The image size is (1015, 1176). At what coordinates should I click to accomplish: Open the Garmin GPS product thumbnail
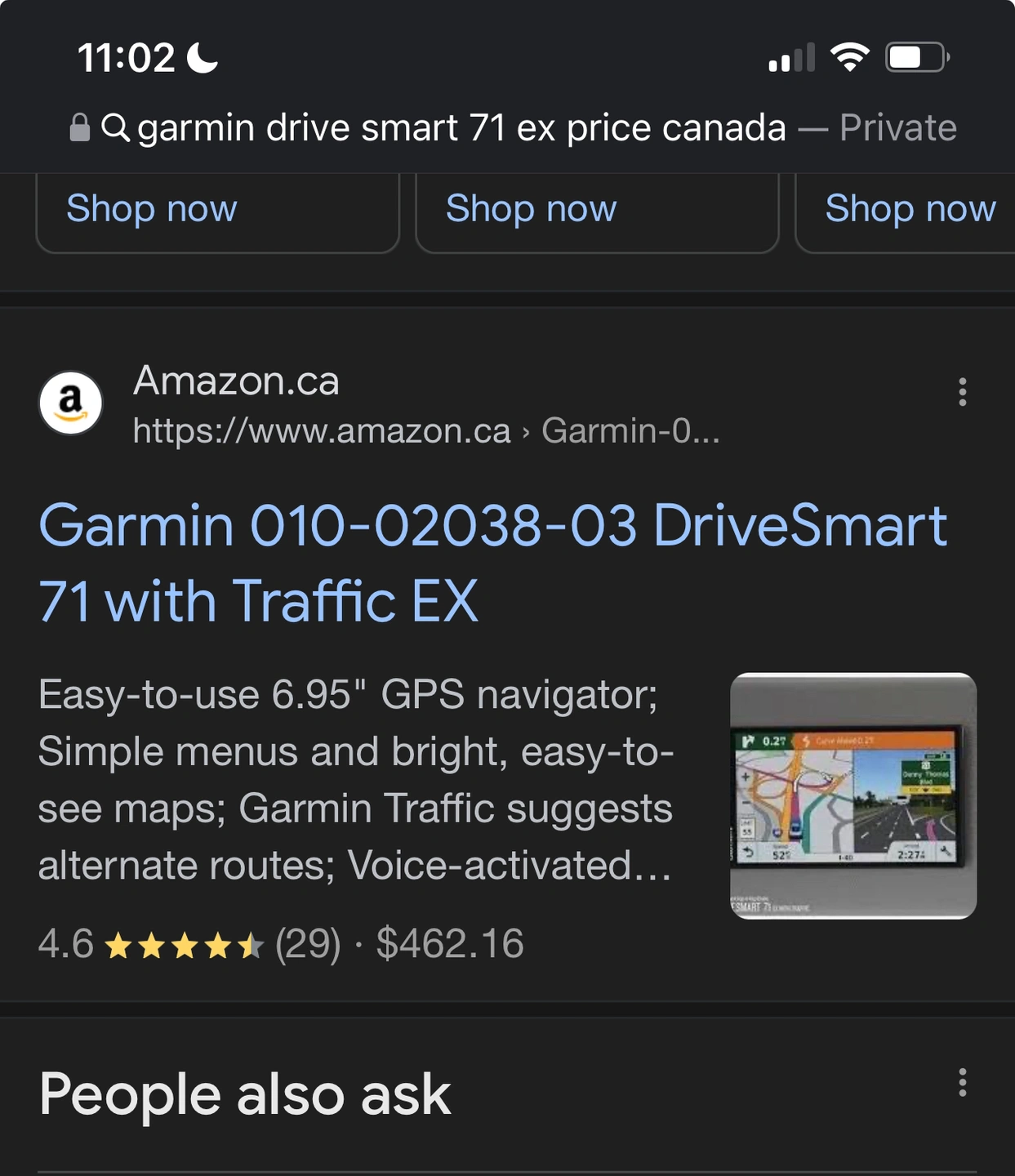coord(853,795)
